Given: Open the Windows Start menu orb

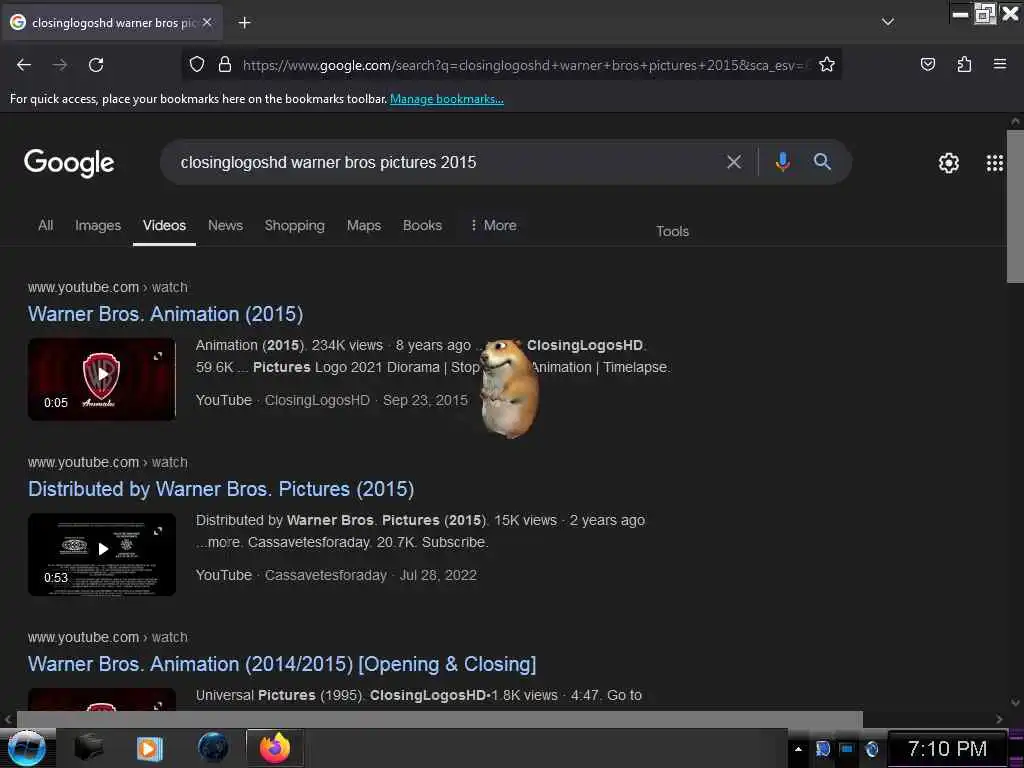Looking at the screenshot, I should coord(27,748).
